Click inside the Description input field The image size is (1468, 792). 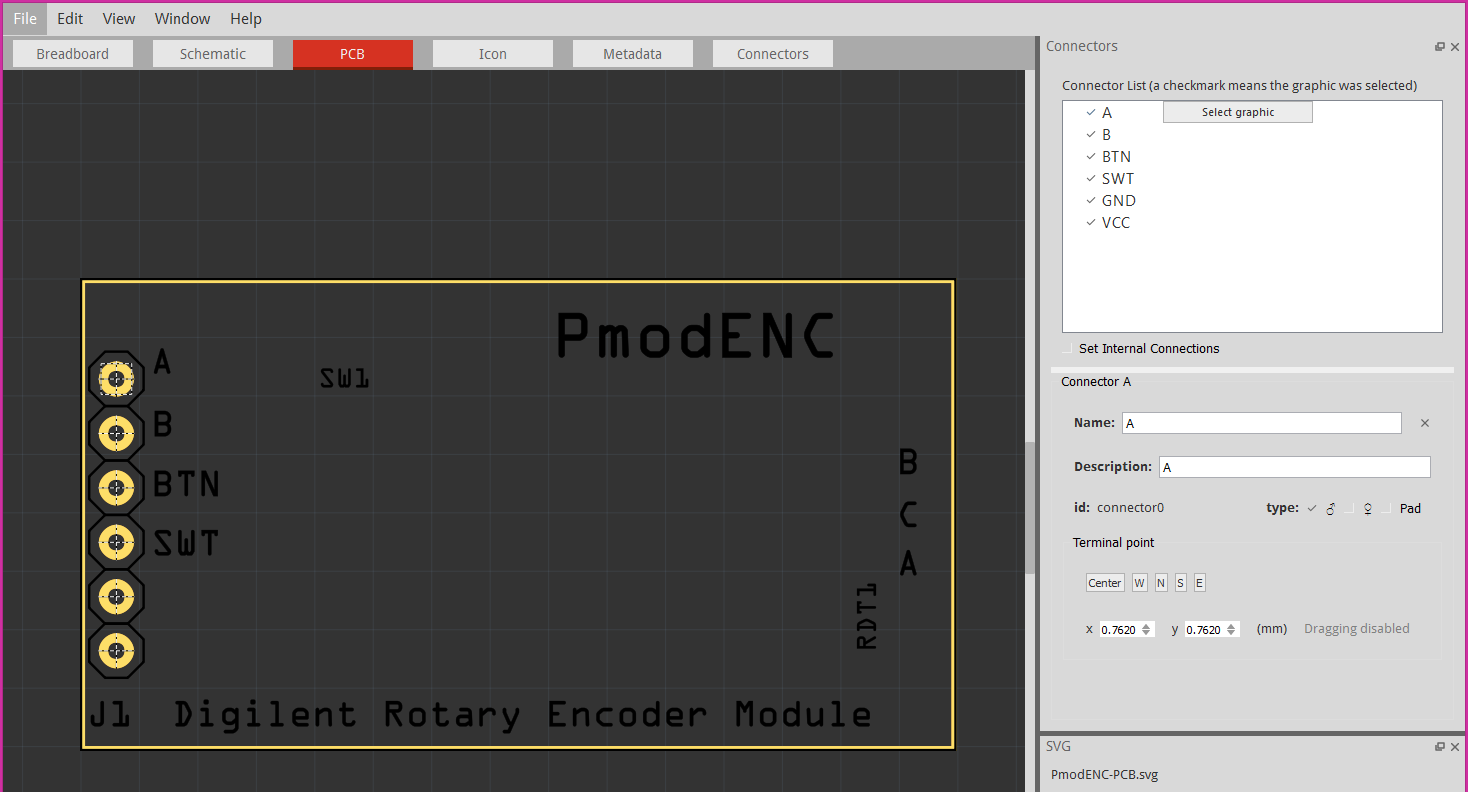pyautogui.click(x=1294, y=466)
